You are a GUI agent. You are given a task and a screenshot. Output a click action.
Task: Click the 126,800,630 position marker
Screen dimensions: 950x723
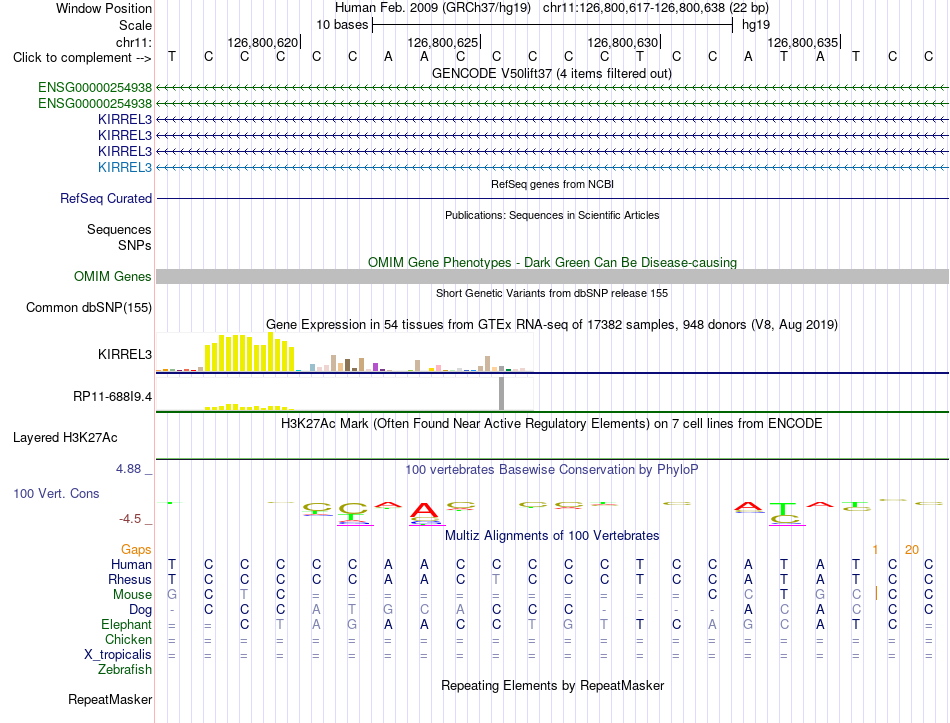pos(623,42)
